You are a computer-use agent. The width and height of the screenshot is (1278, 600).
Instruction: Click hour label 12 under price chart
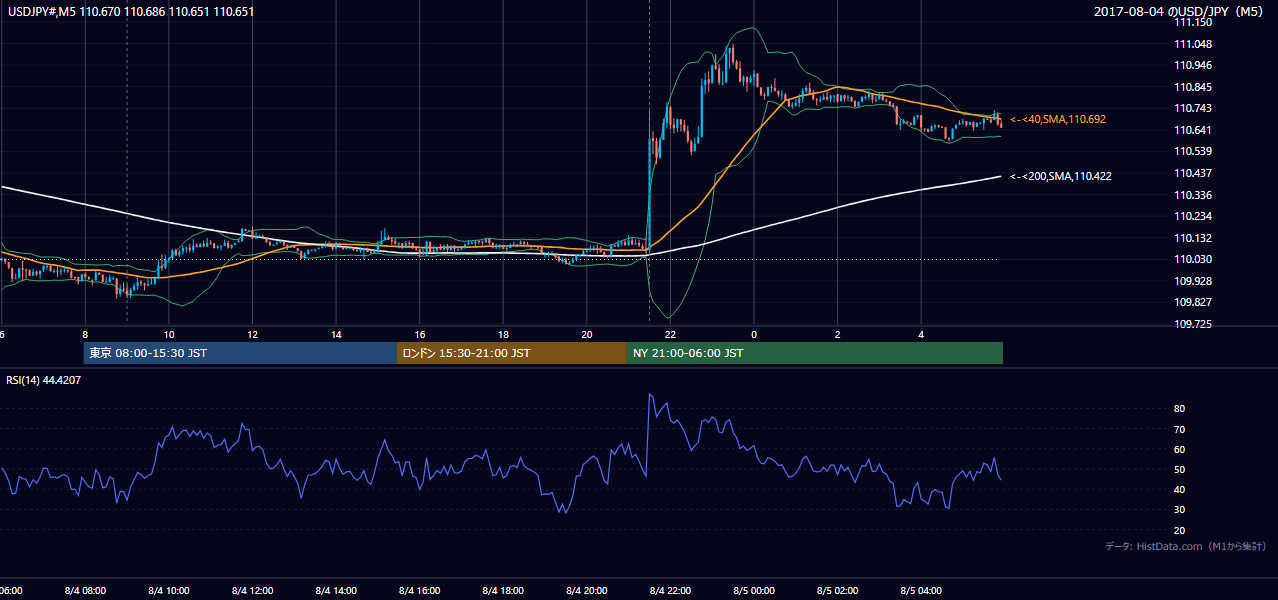click(x=252, y=334)
